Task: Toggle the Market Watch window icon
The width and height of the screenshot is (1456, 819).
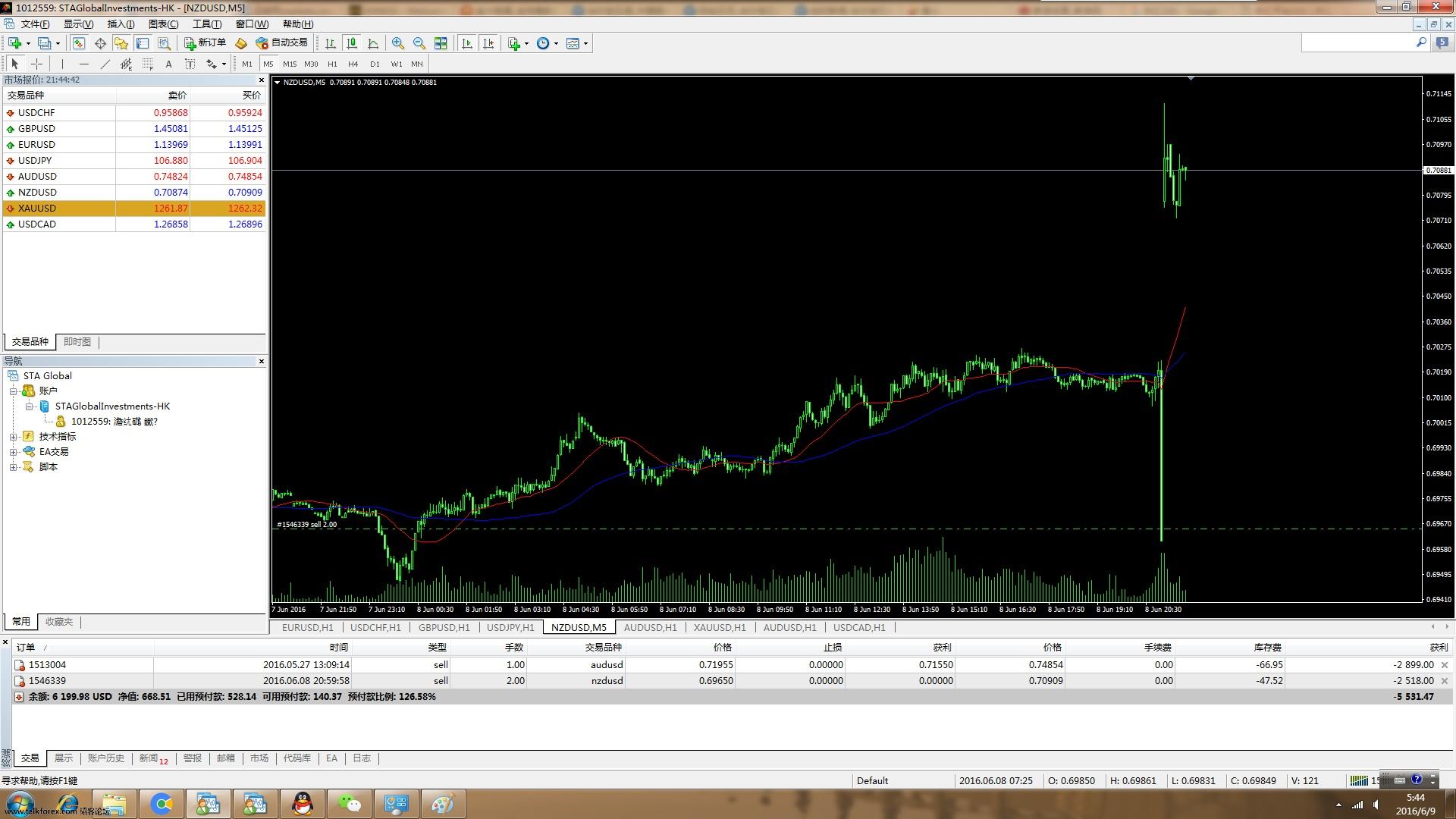Action: [x=79, y=43]
